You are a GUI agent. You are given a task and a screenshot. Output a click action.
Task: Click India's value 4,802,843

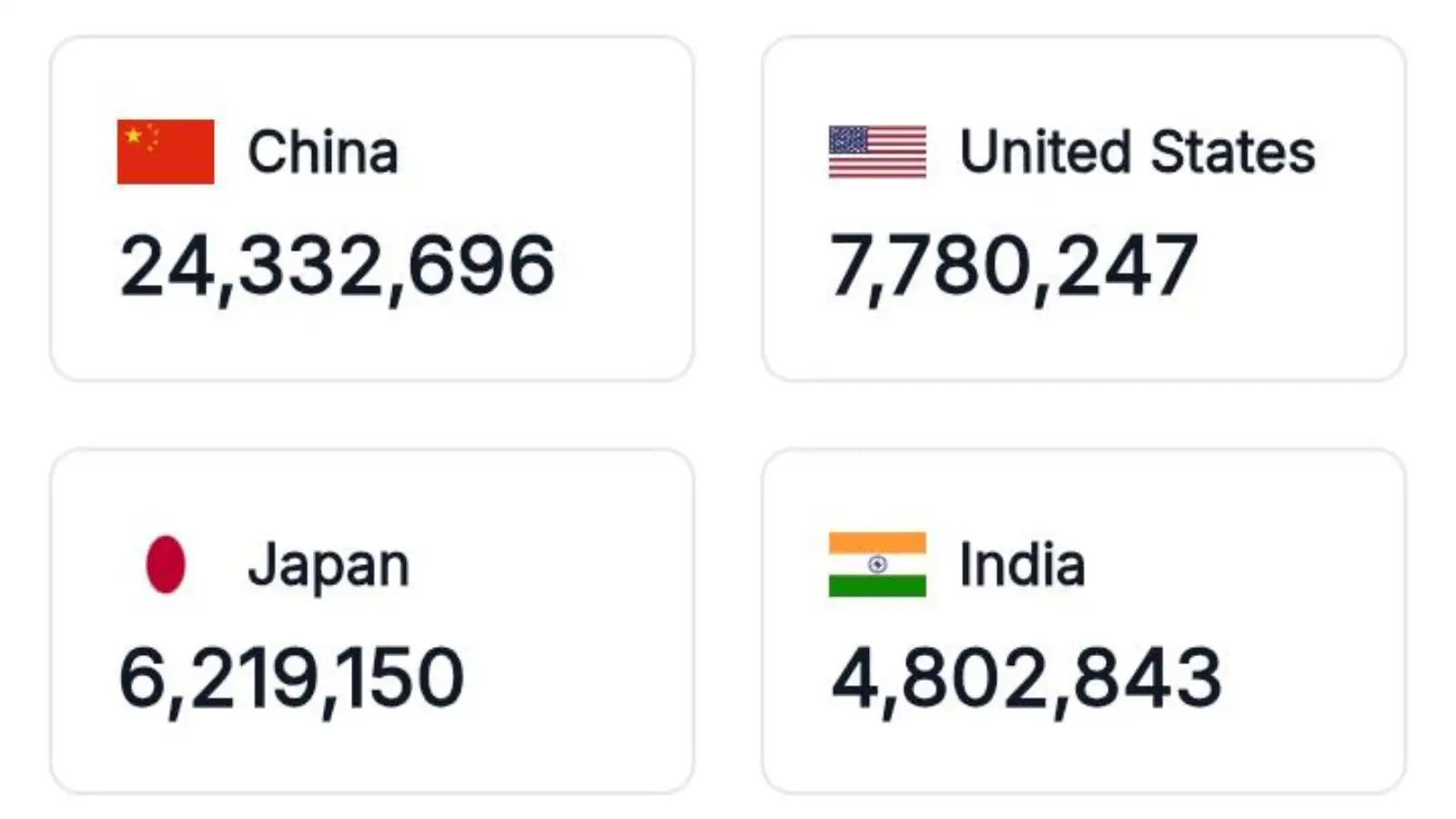pos(1026,678)
